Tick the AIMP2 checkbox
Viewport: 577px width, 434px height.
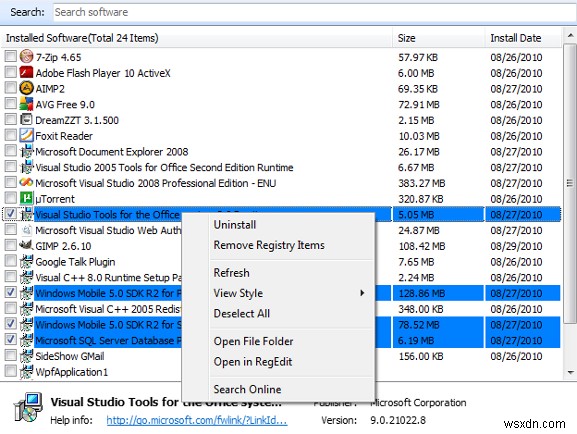[11, 88]
